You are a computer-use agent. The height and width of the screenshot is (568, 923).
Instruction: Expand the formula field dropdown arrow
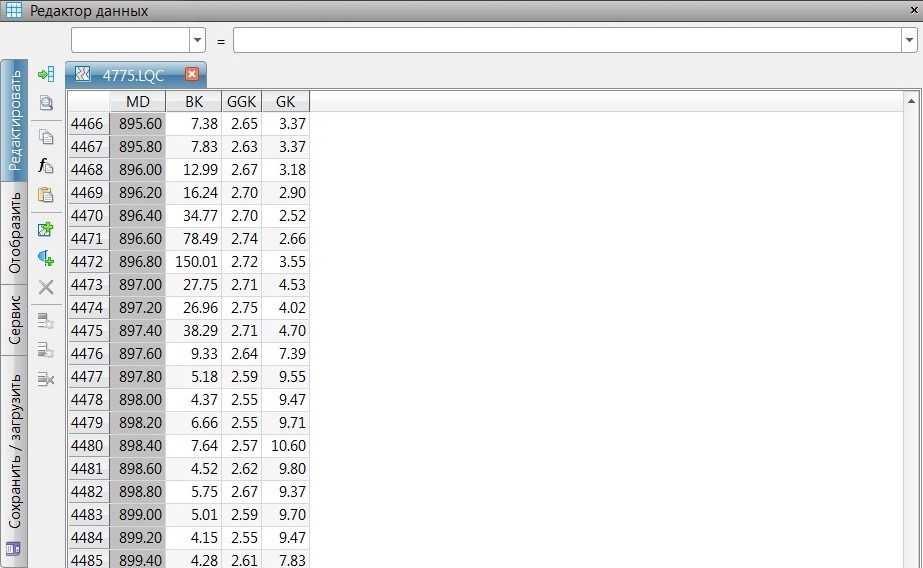click(909, 41)
